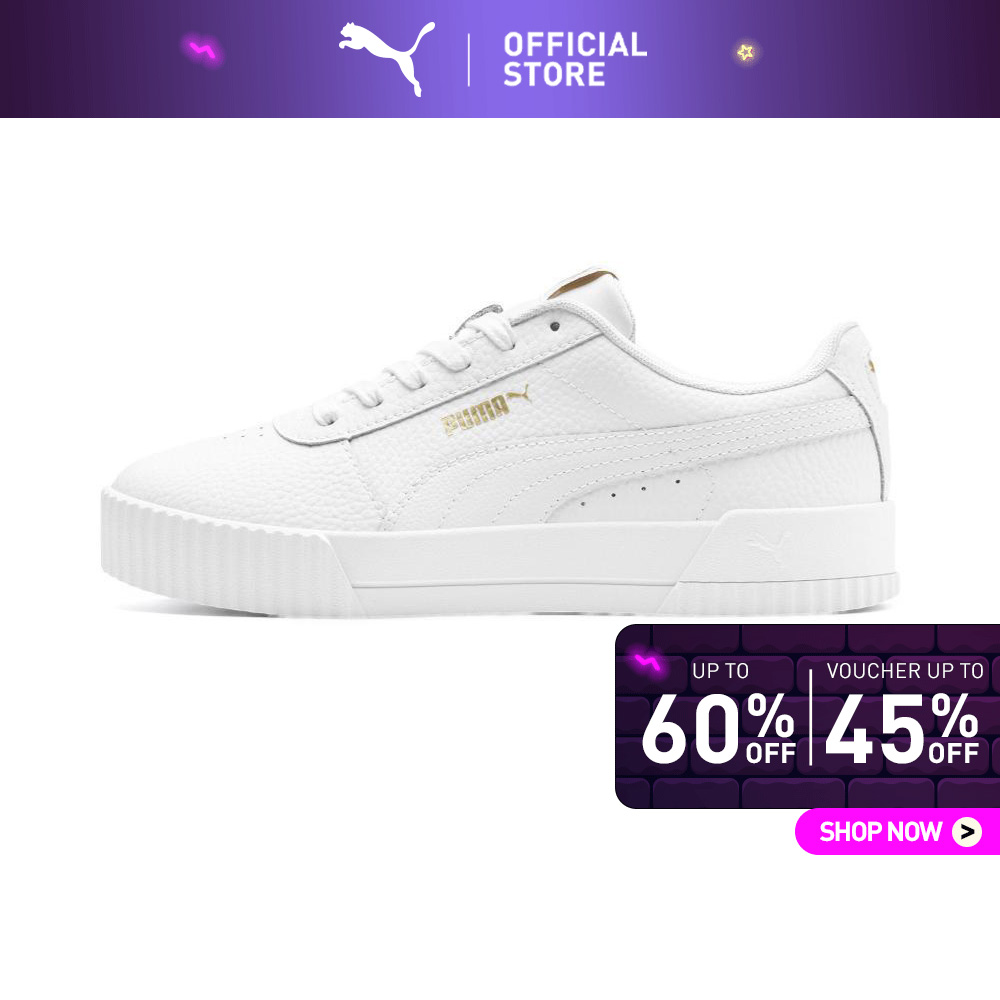1000x1000 pixels.
Task: Click the UP TO label on promo
Action: pyautogui.click(x=721, y=670)
